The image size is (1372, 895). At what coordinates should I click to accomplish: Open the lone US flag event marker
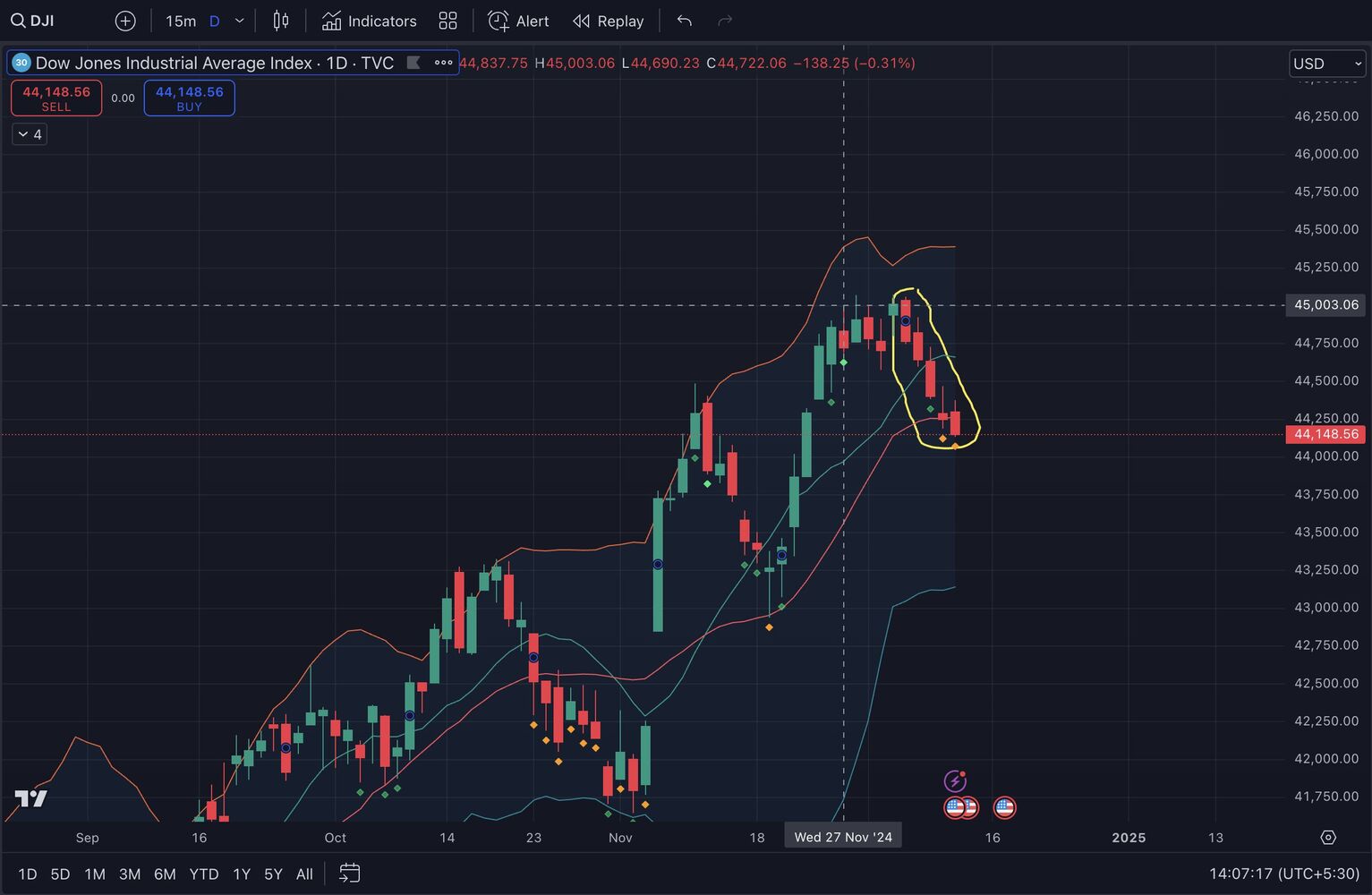pos(1004,807)
